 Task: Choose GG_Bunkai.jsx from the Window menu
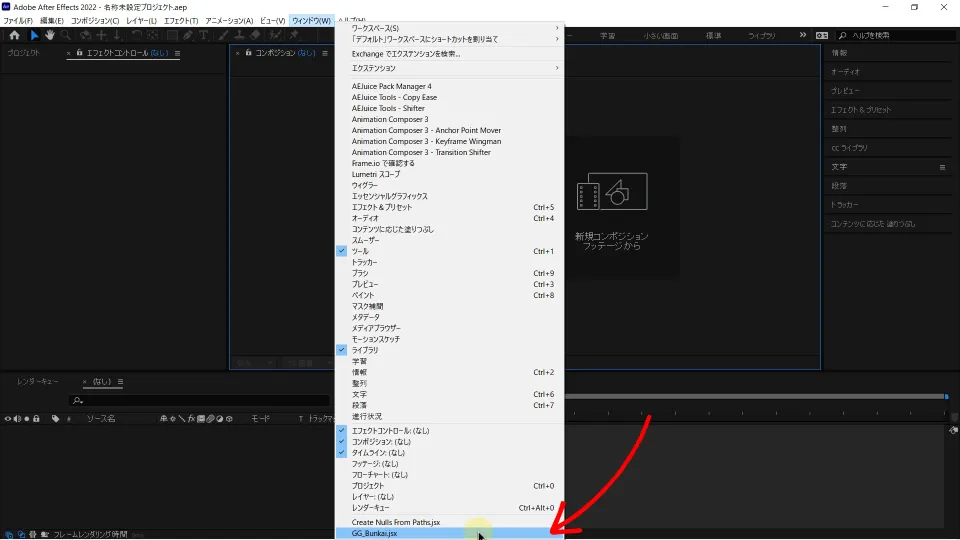450,533
